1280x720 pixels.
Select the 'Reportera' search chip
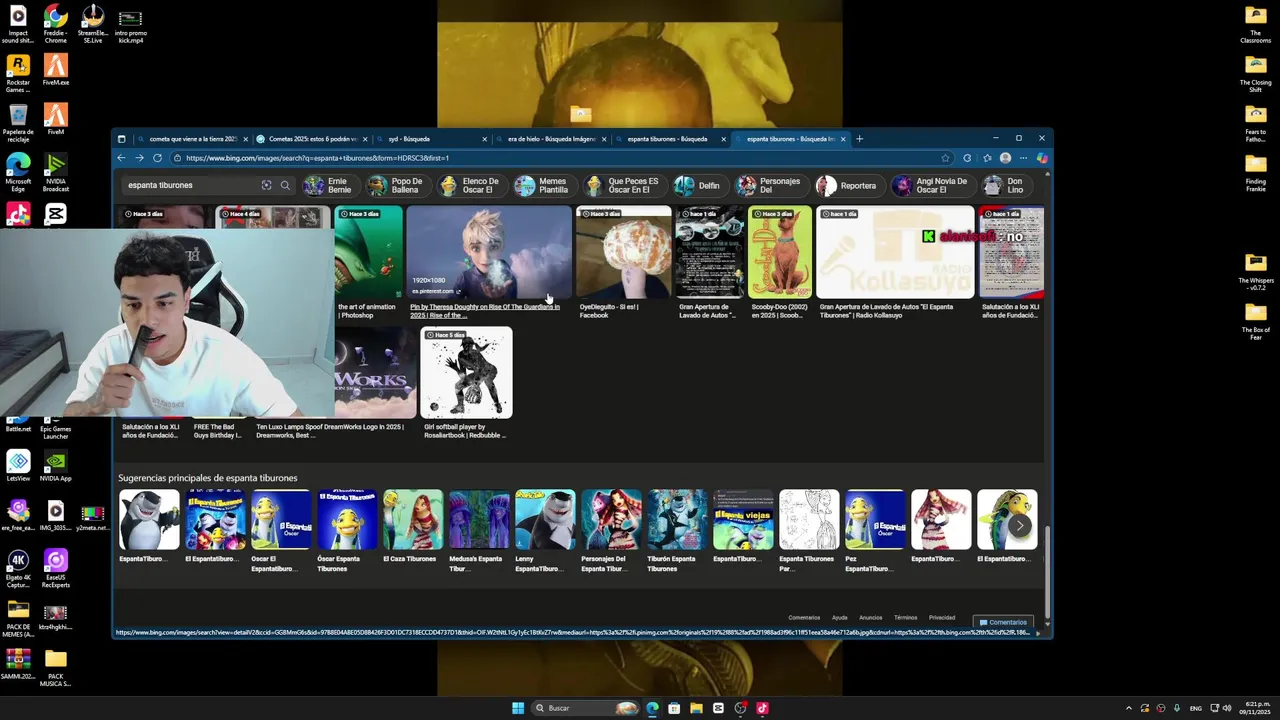click(x=846, y=185)
